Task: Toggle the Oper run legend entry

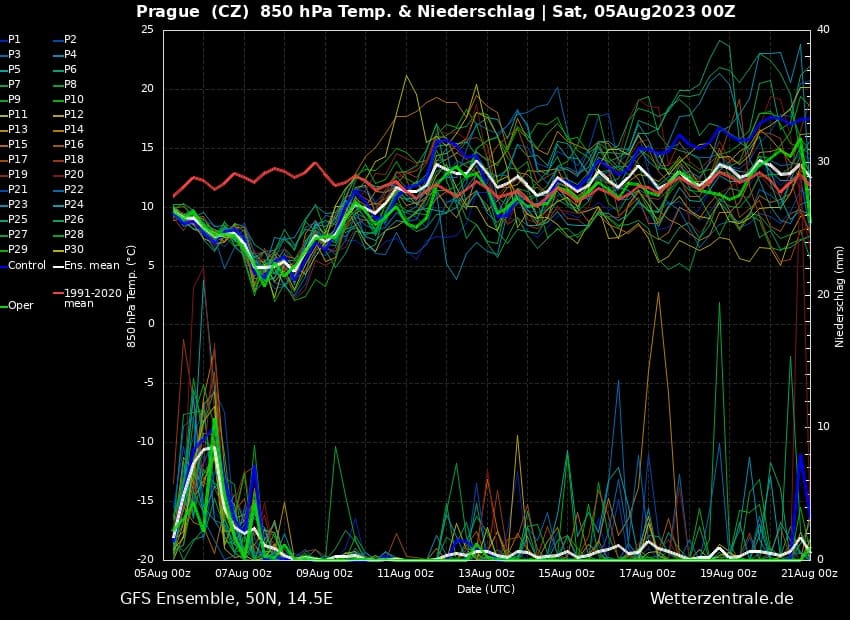Action: tap(20, 306)
